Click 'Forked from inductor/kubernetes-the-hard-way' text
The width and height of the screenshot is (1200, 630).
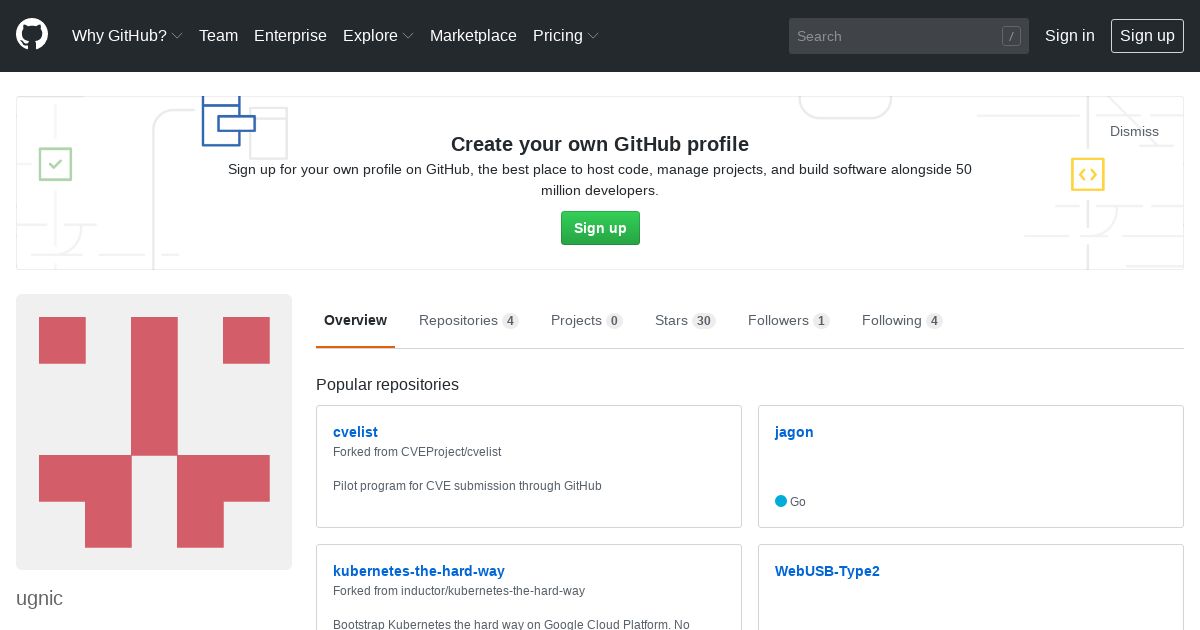point(459,591)
